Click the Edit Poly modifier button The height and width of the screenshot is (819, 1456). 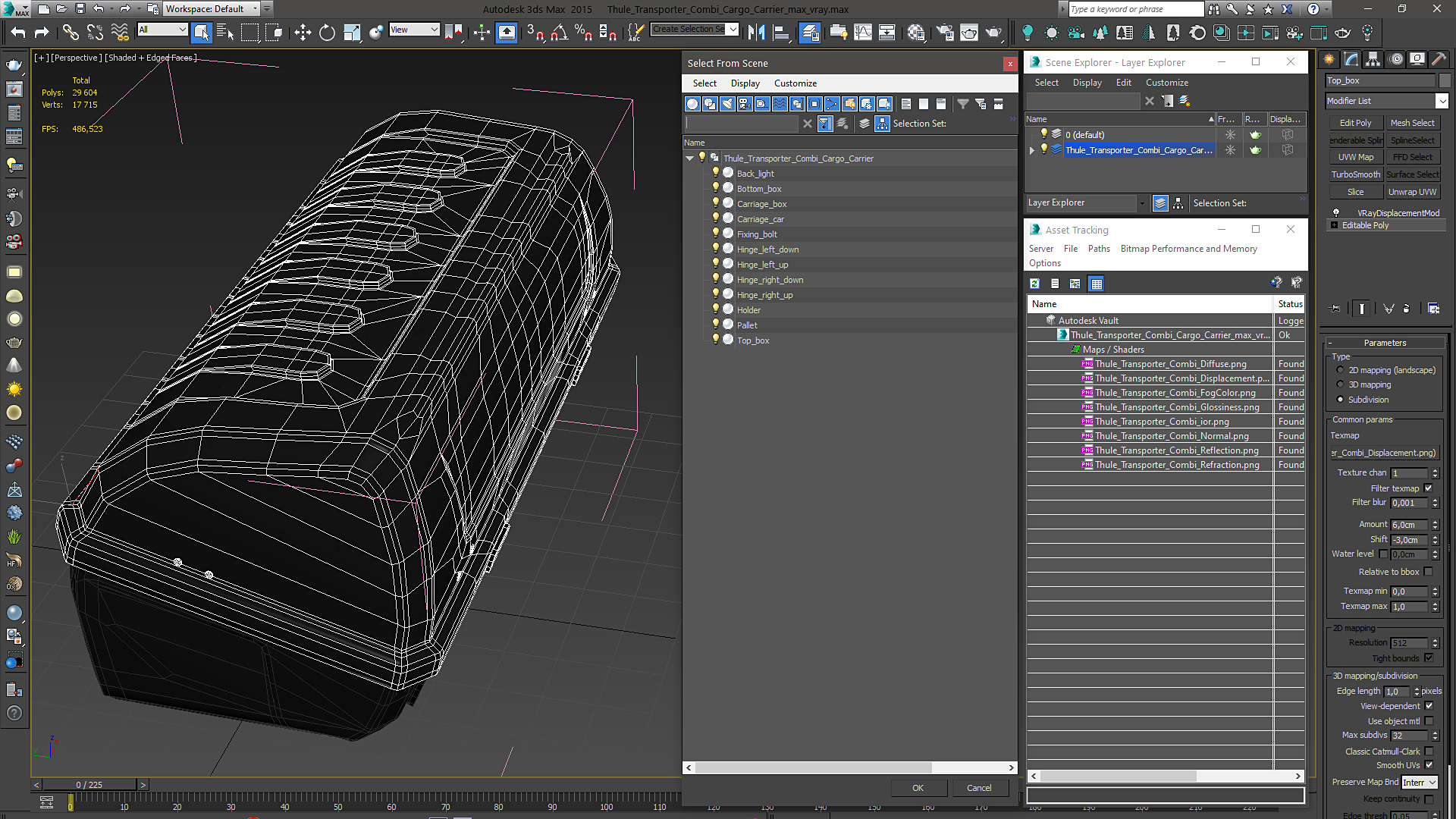pos(1355,123)
